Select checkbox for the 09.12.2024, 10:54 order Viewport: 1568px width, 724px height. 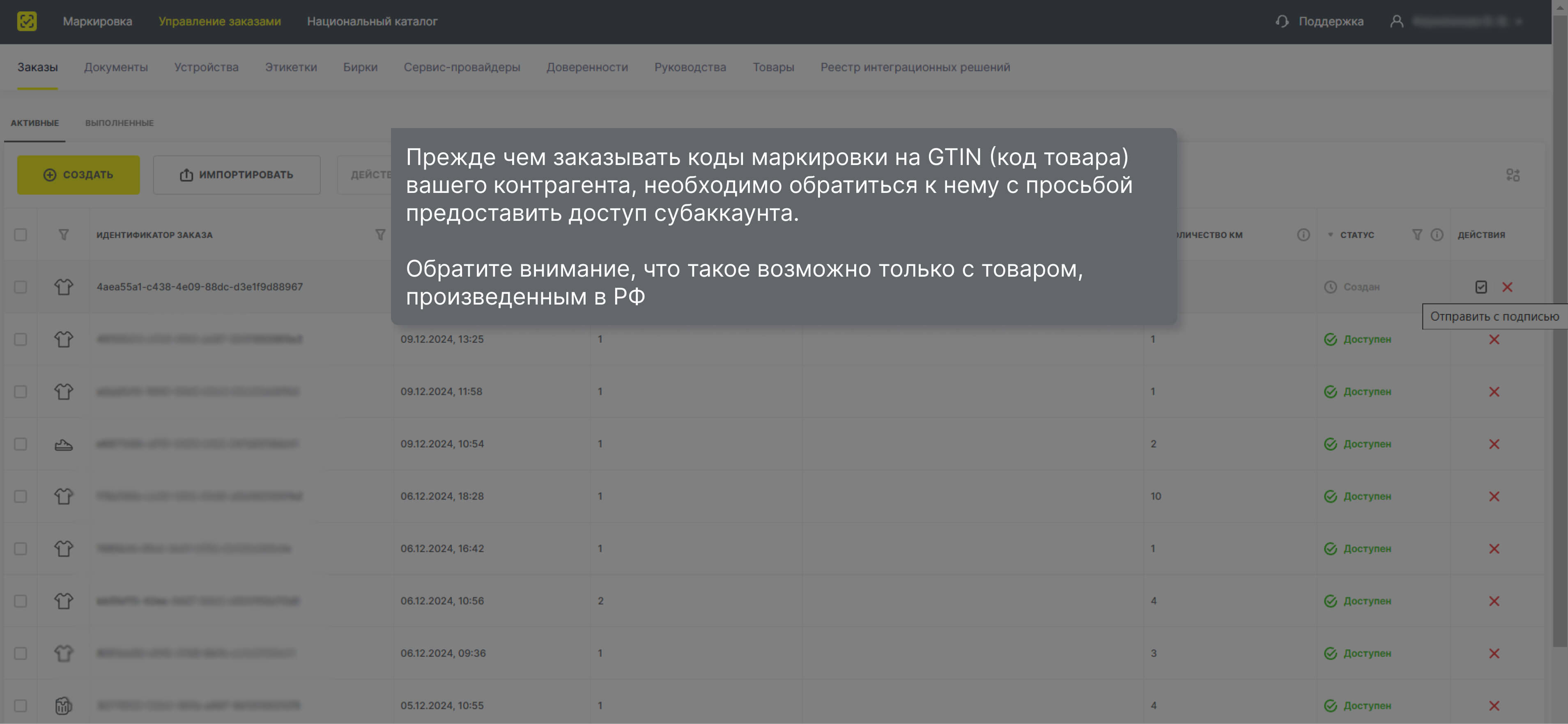[x=21, y=444]
